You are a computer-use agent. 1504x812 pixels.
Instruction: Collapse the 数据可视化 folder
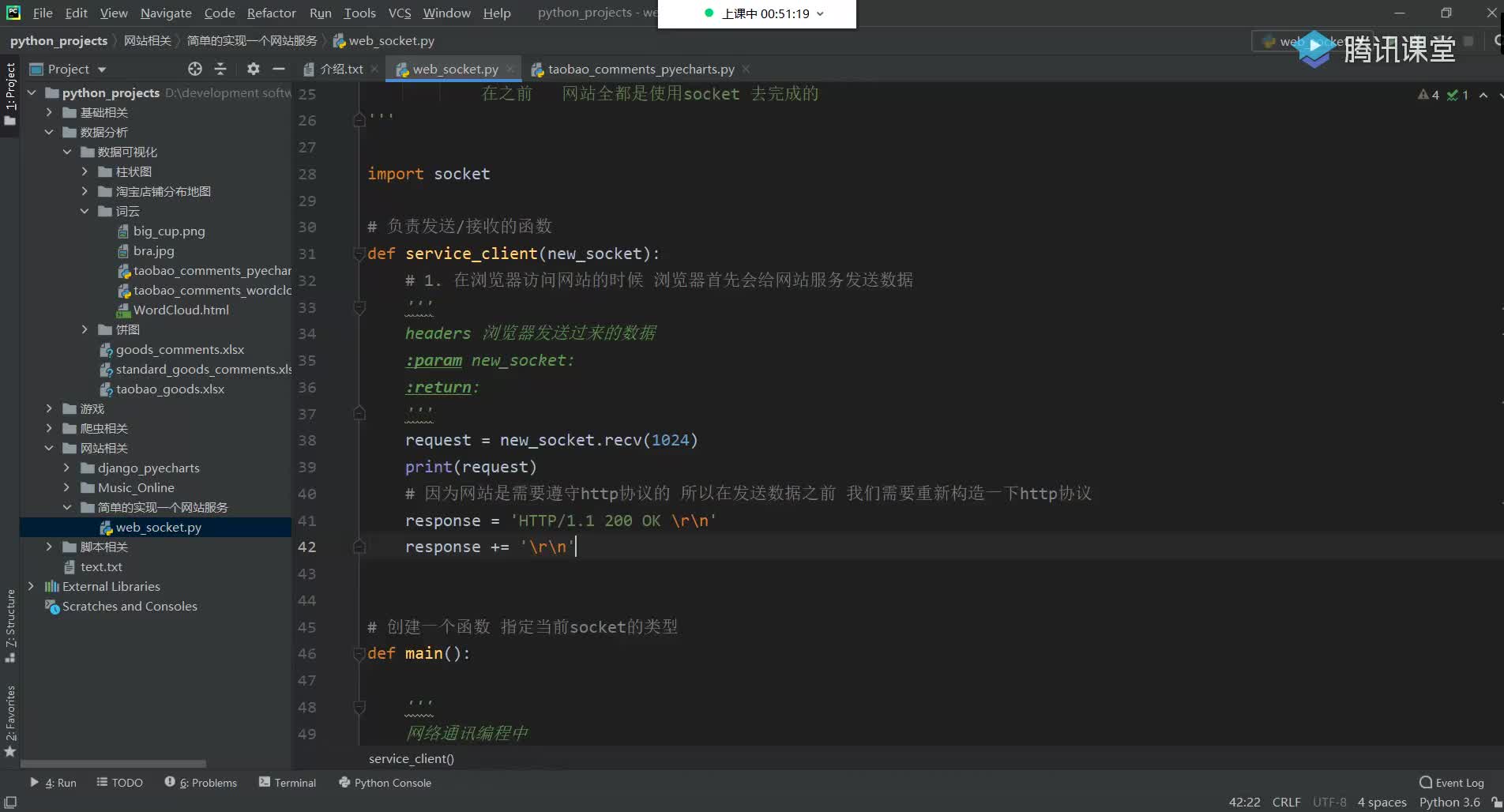[x=67, y=152]
